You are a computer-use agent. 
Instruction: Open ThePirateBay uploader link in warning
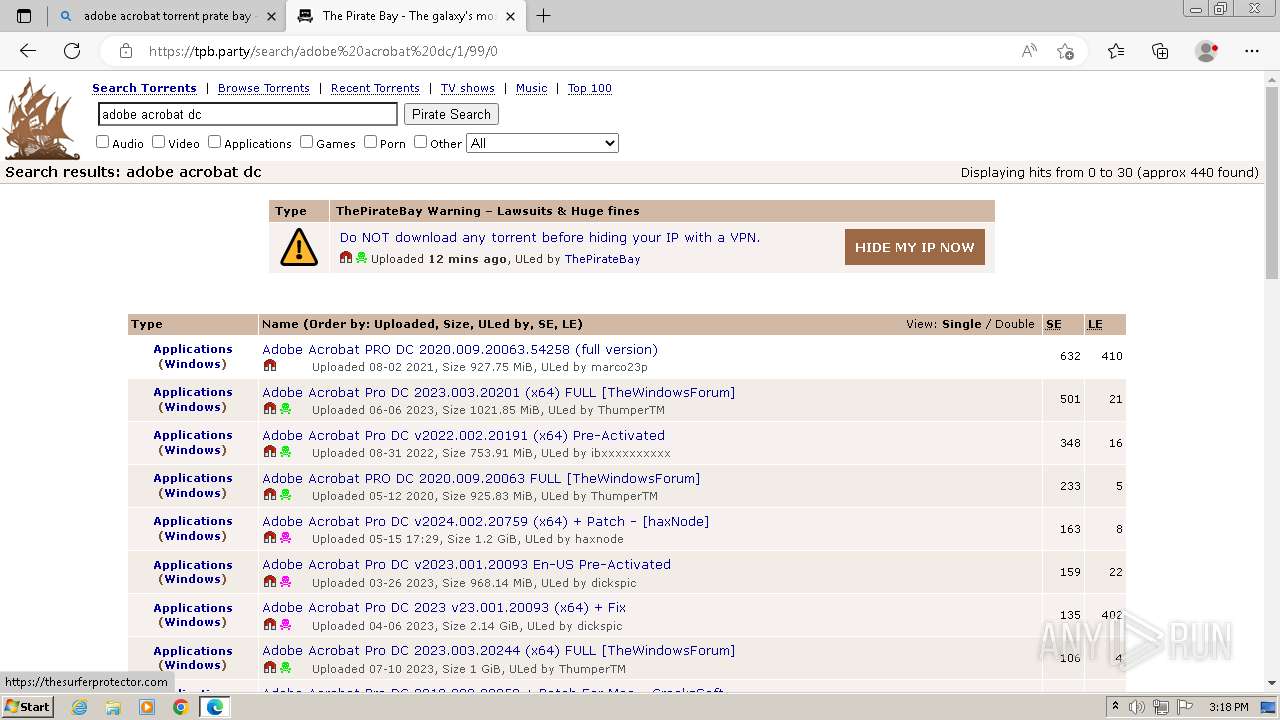[602, 259]
